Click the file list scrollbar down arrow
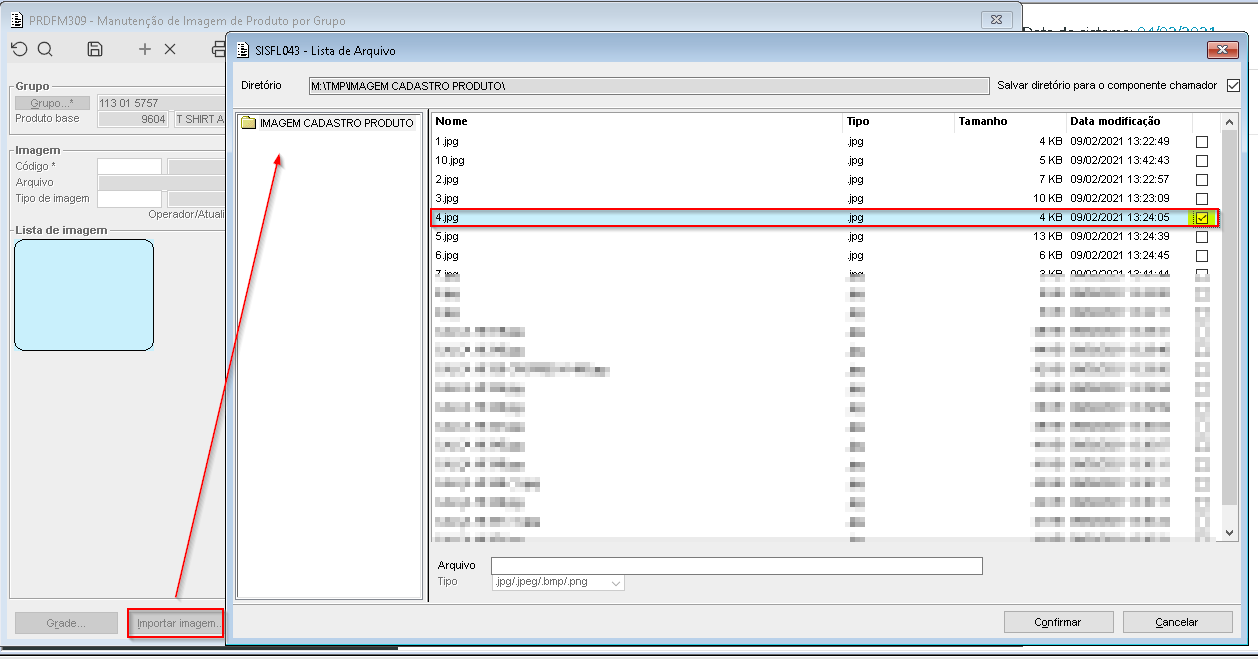Image resolution: width=1258 pixels, height=659 pixels. click(1230, 533)
